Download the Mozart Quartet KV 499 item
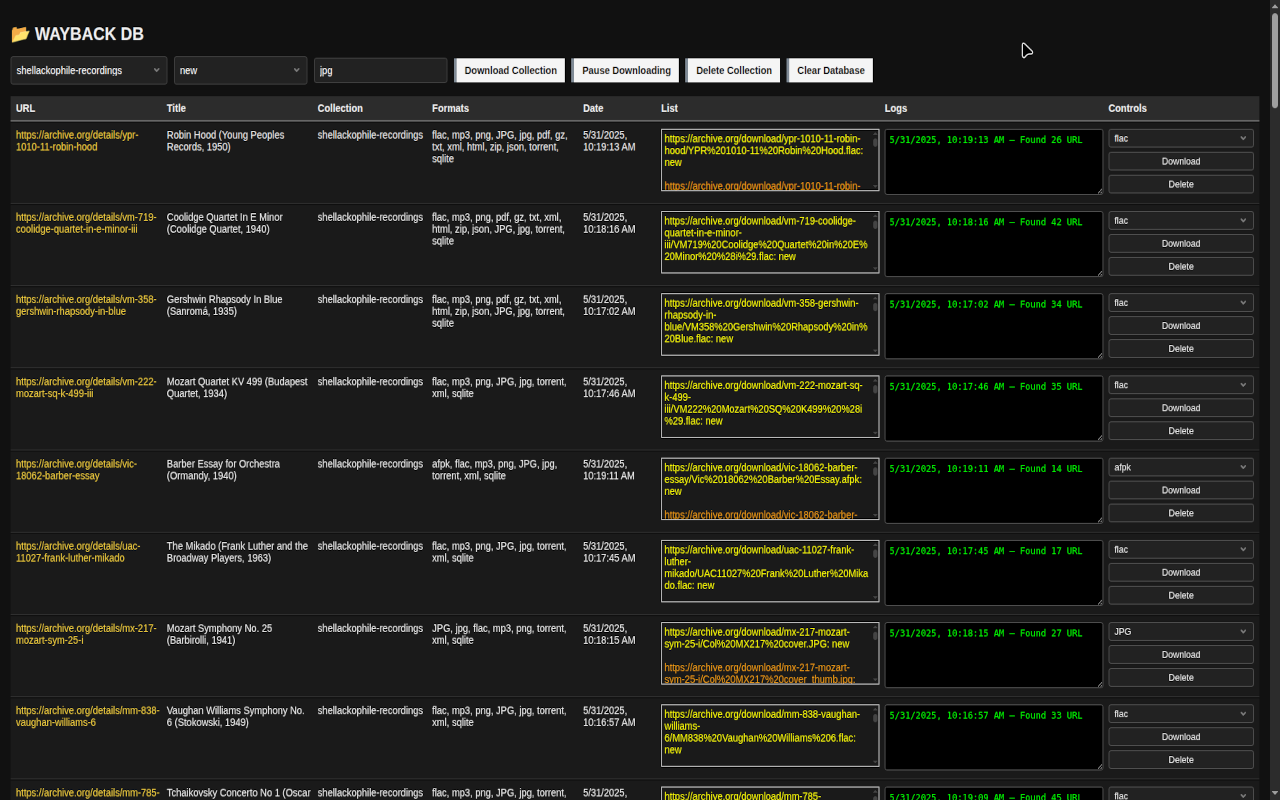Viewport: 1280px width, 800px height. pyautogui.click(x=1181, y=407)
